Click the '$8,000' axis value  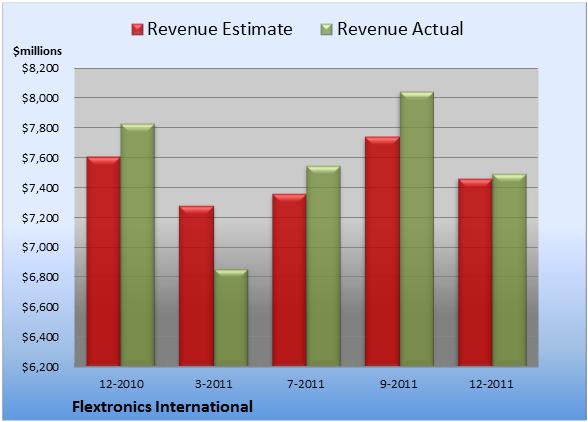point(40,98)
